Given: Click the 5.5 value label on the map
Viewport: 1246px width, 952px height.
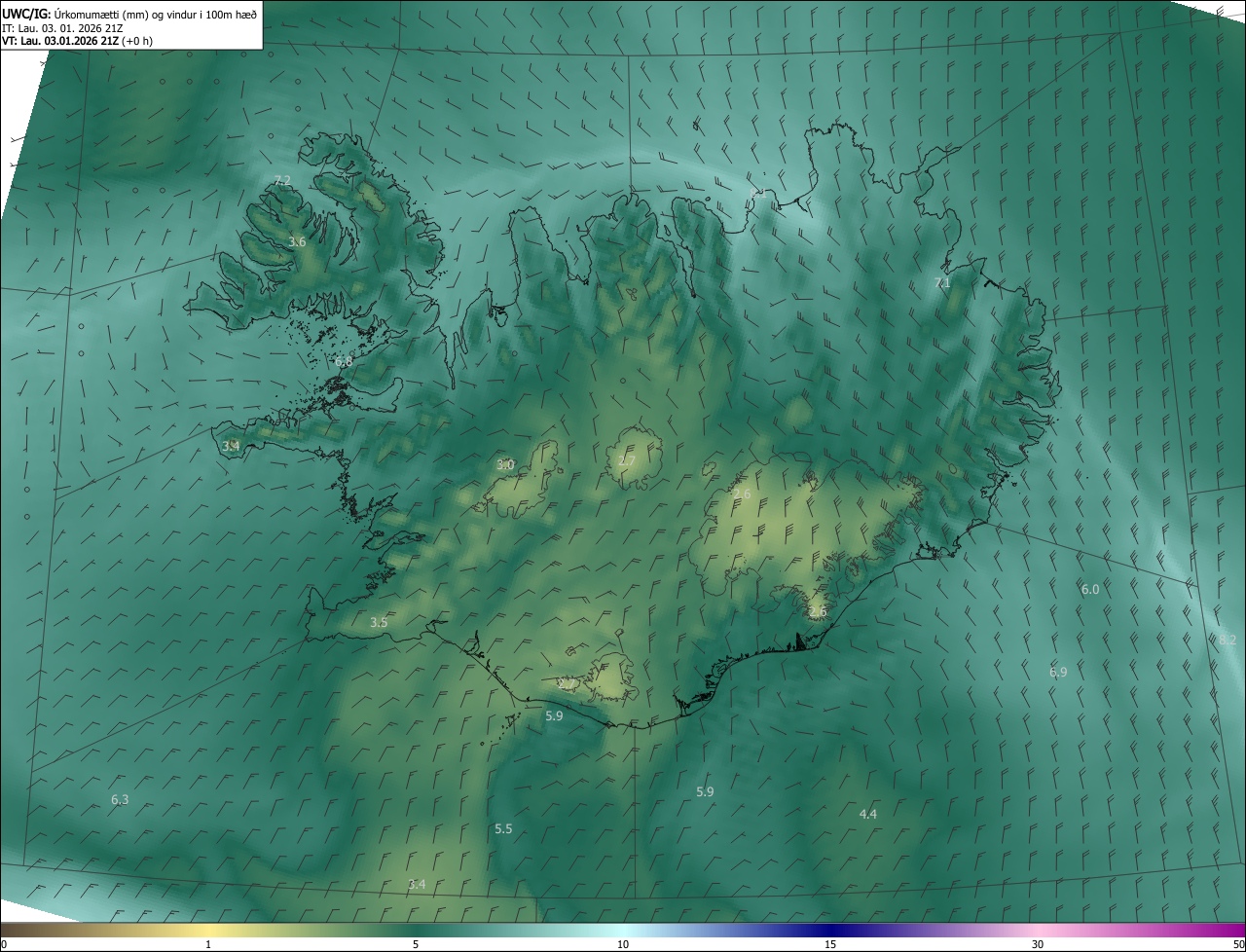Looking at the screenshot, I should click(x=503, y=828).
